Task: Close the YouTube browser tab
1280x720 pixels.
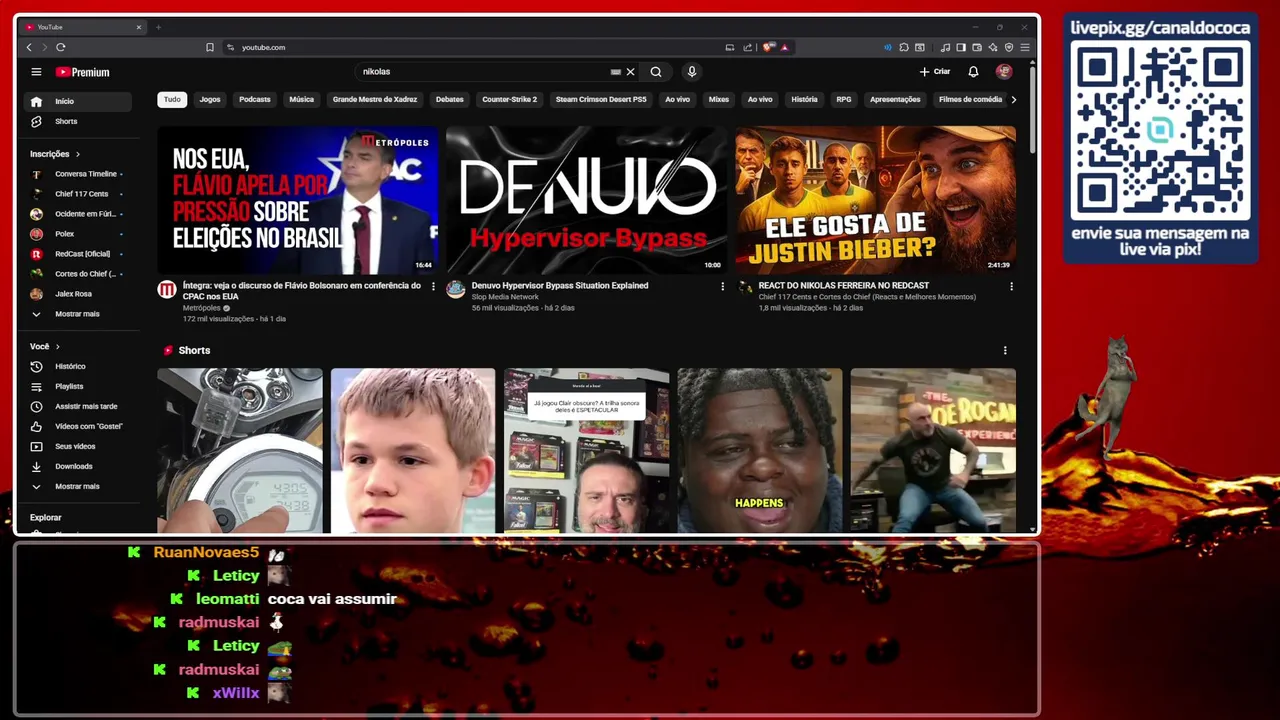Action: tap(139, 27)
